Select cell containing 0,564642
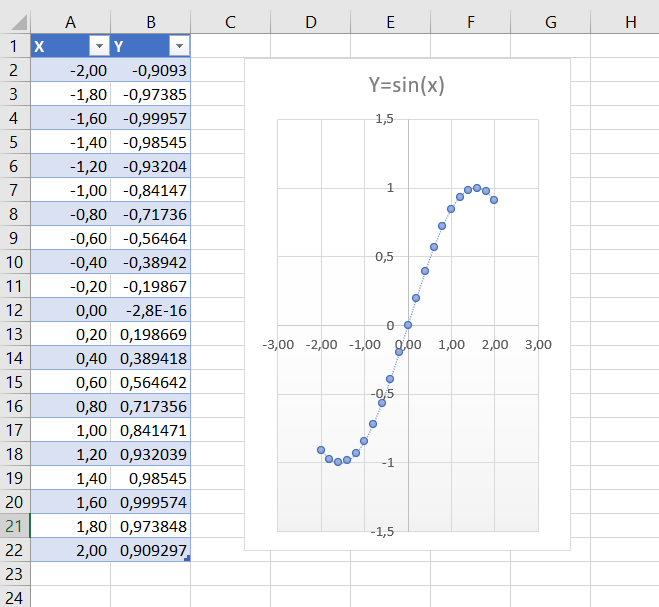Viewport: 659px width, 607px height. click(150, 382)
